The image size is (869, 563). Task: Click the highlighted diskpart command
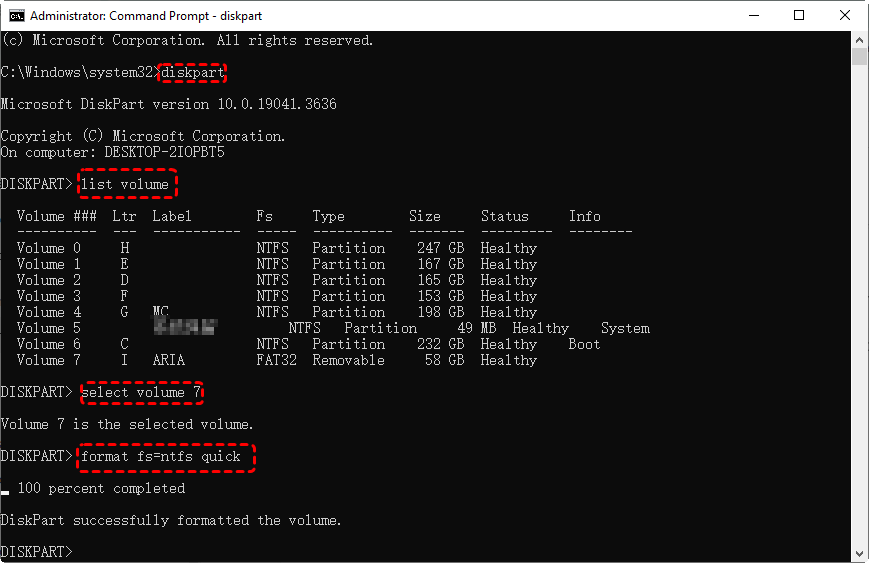click(x=193, y=73)
